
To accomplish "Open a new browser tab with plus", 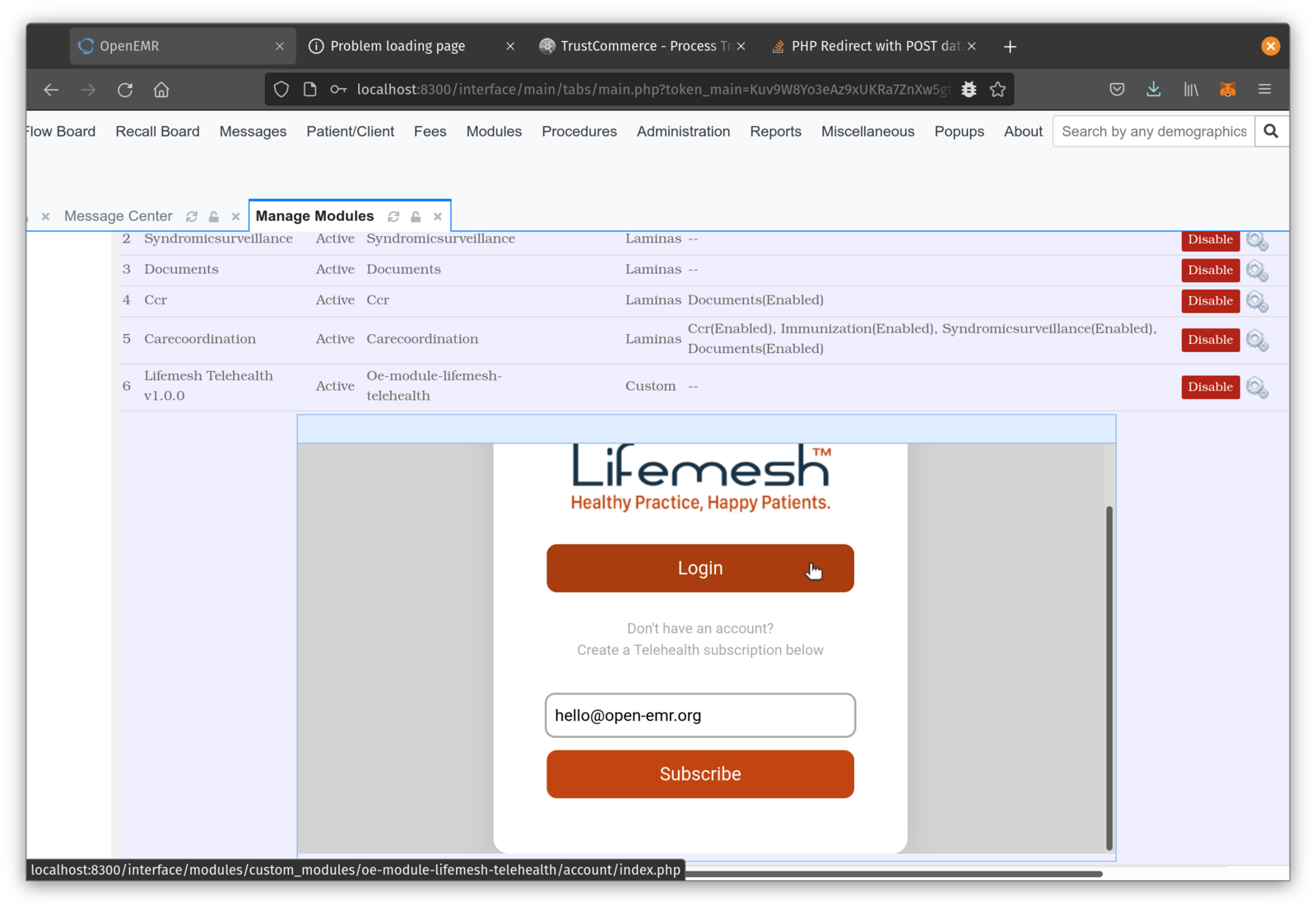I will 1010,47.
